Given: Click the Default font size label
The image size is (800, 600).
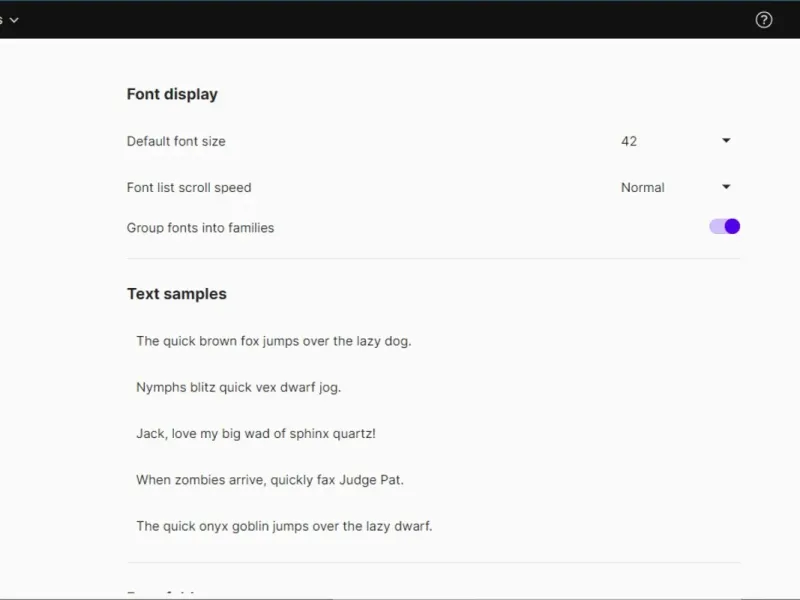Looking at the screenshot, I should coord(176,141).
